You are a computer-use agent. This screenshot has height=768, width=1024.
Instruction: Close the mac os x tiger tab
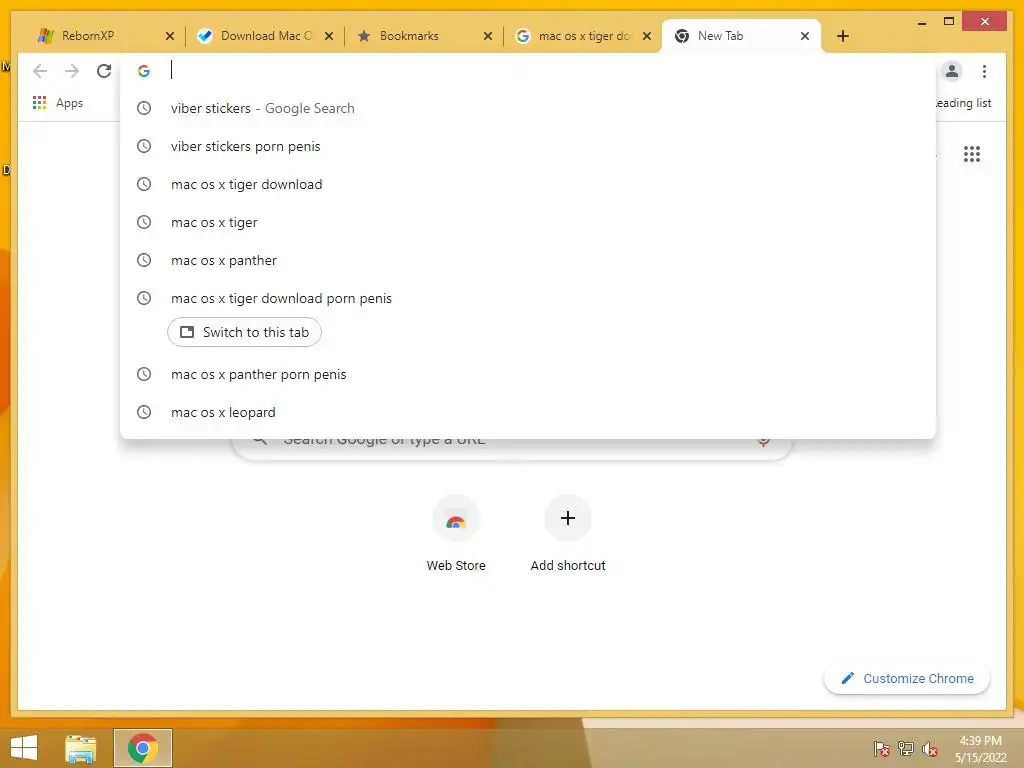click(647, 36)
